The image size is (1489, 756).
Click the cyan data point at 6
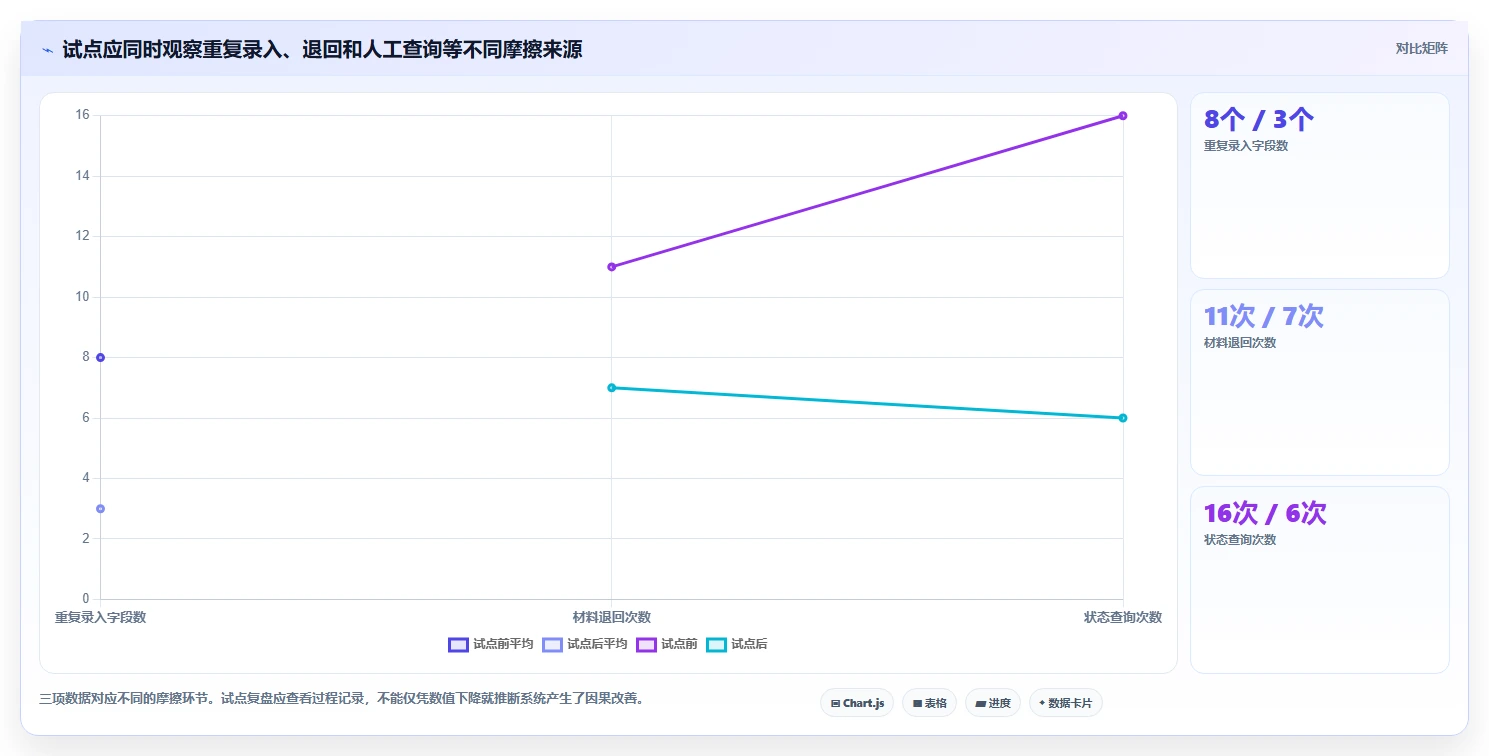[x=1123, y=418]
